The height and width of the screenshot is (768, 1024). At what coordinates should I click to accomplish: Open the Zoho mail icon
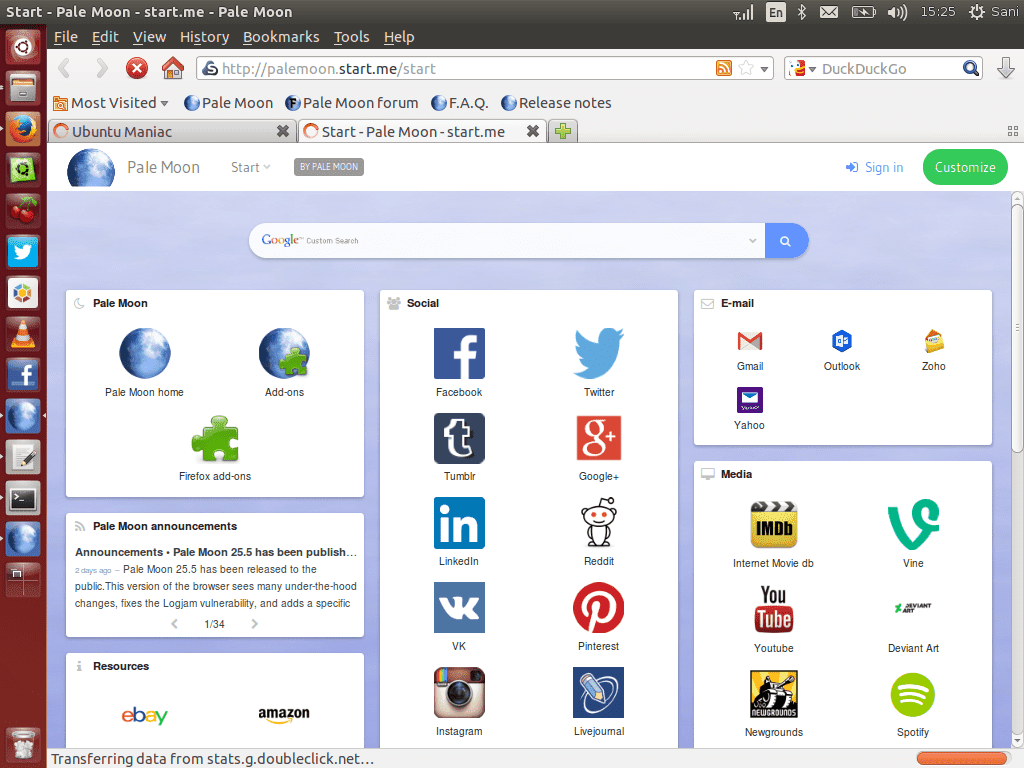[934, 341]
